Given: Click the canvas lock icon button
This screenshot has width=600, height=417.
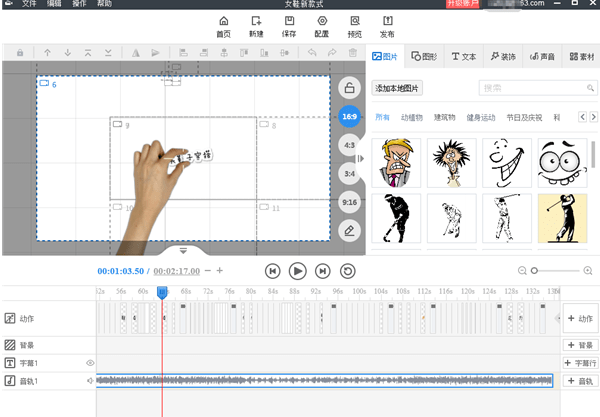Looking at the screenshot, I should pyautogui.click(x=348, y=88).
